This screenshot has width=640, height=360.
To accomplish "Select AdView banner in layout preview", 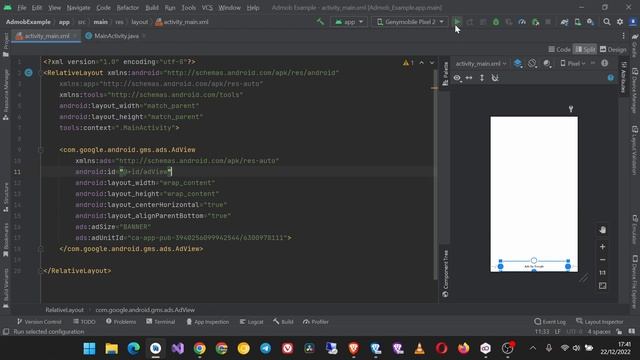I will [534, 266].
